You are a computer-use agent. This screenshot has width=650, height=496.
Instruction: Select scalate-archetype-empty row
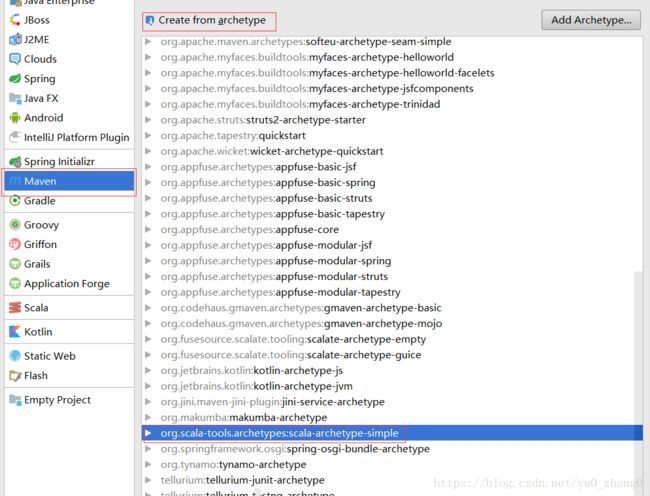coord(392,339)
